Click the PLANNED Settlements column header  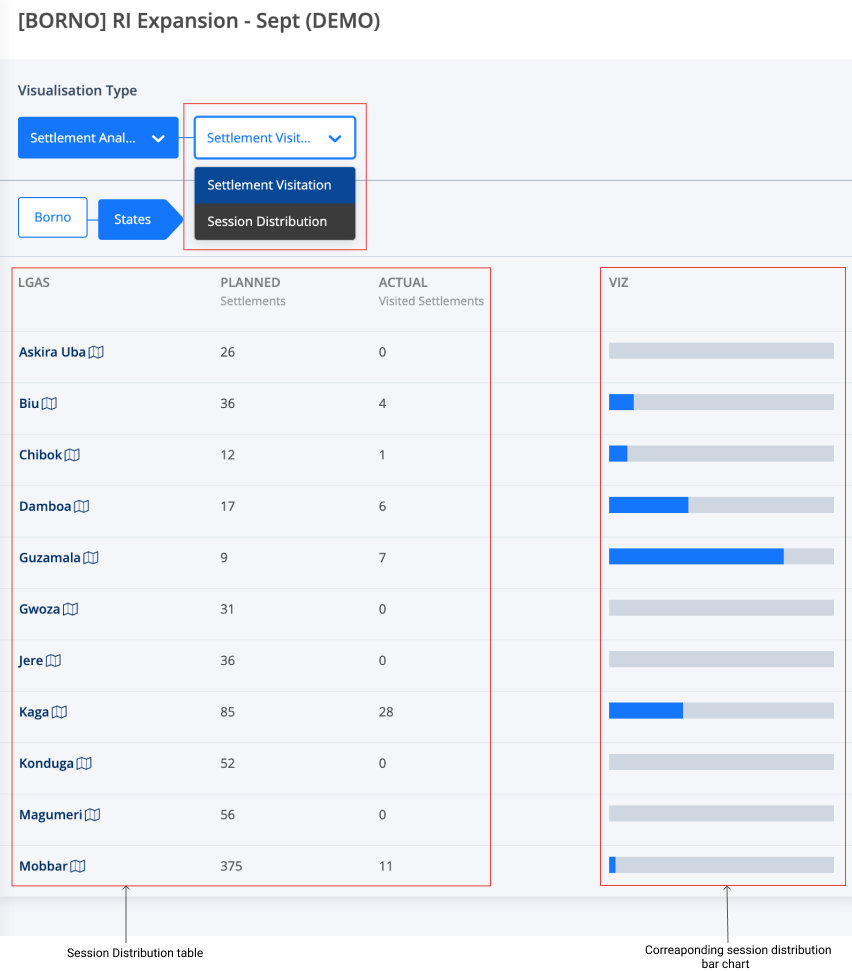click(253, 292)
